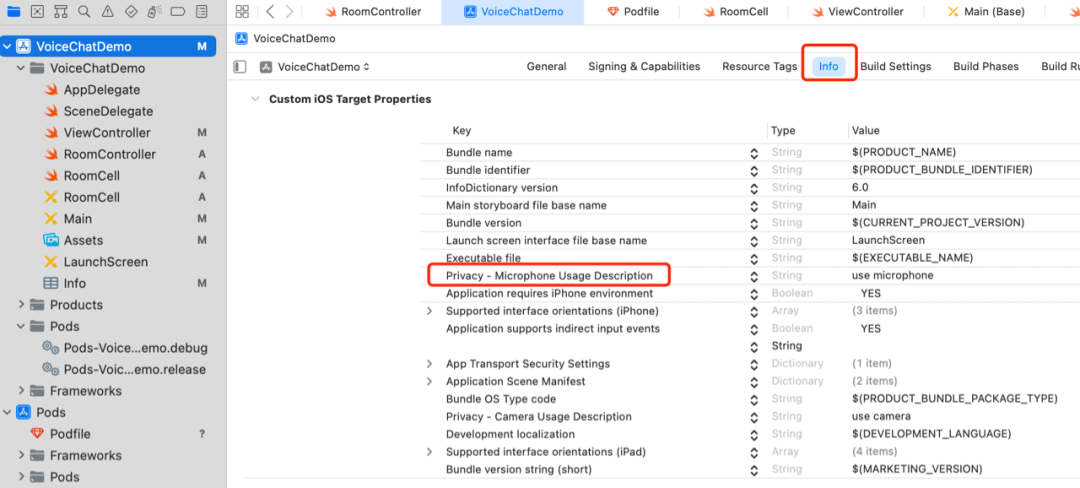
Task: Open the Symbol navigator icon
Action: point(59,12)
